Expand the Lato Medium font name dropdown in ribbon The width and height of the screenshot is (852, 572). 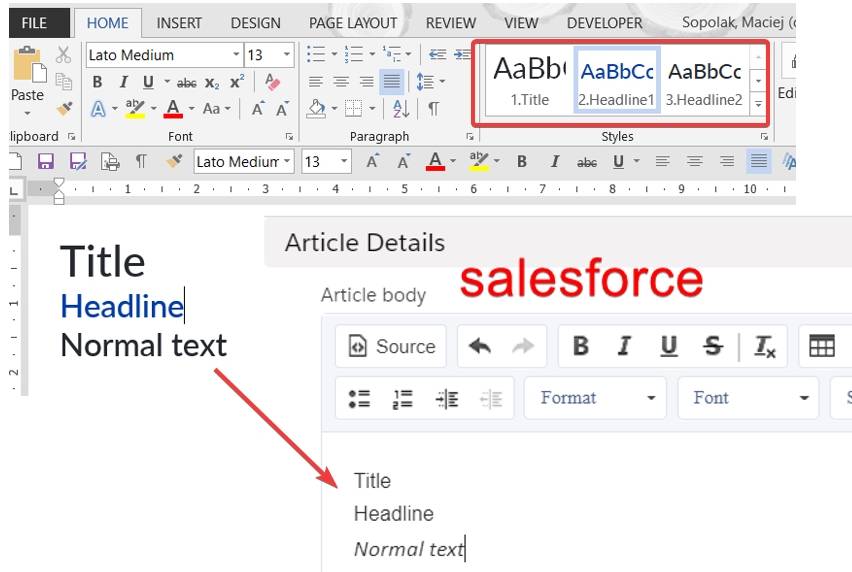236,55
